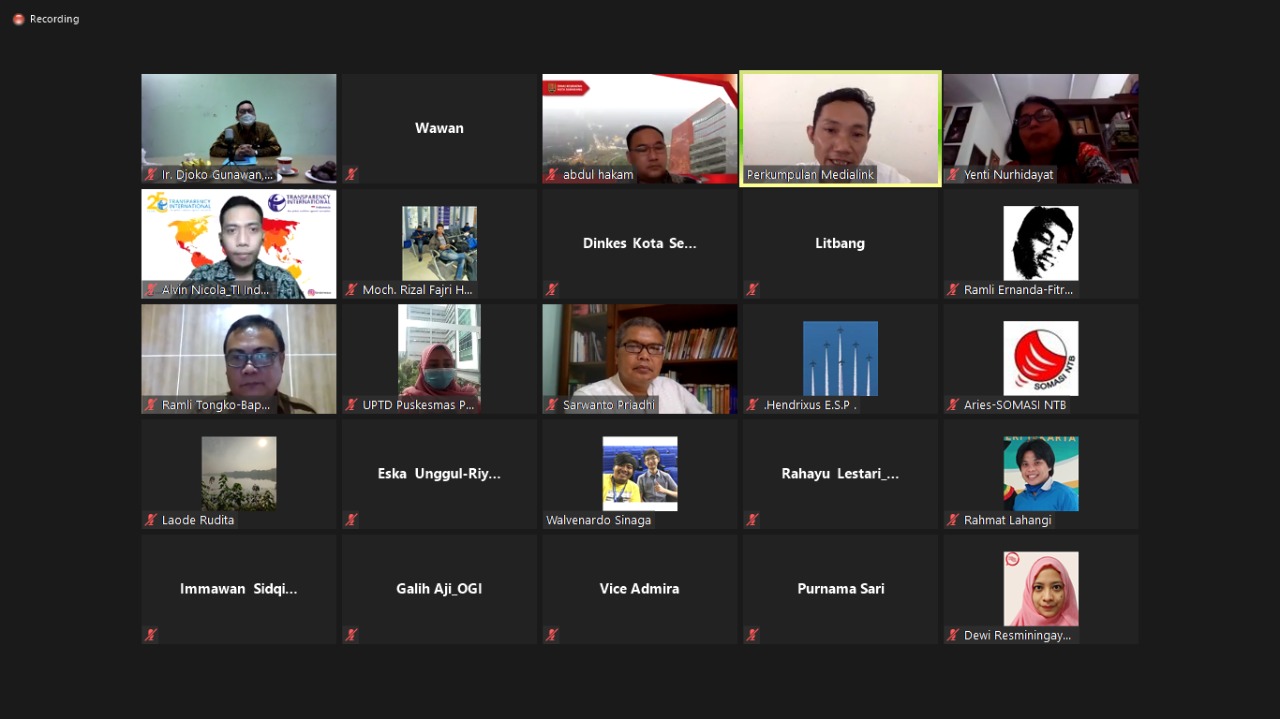Click the red Recording indicator icon
The width and height of the screenshot is (1280, 719).
point(18,19)
